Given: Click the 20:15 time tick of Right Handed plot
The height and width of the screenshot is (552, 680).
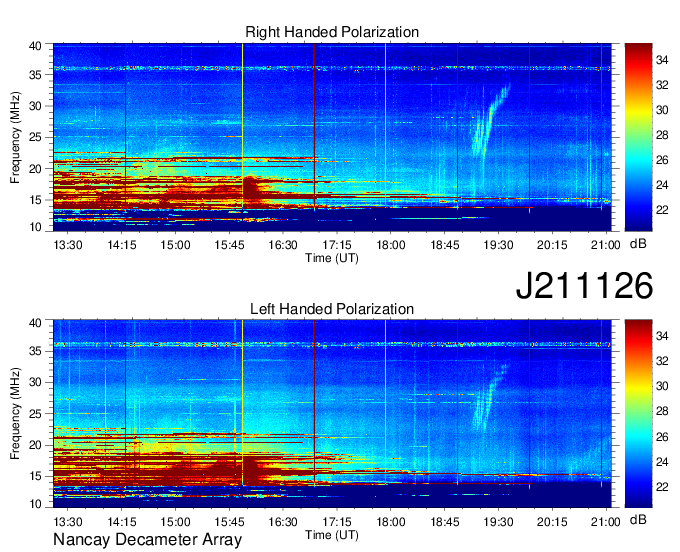Looking at the screenshot, I should (x=552, y=245).
